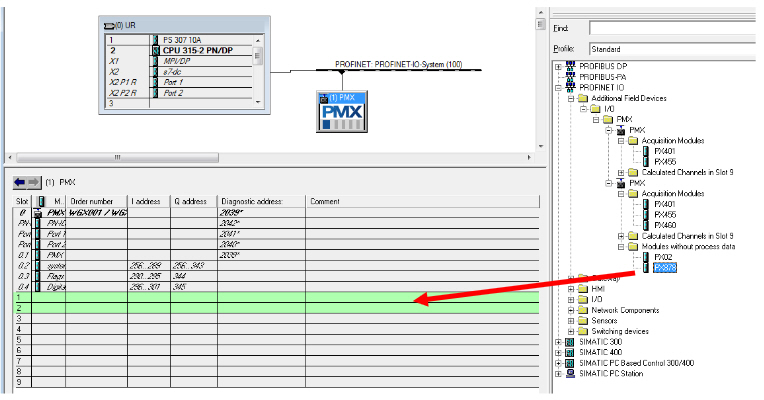Screen dimensions: 764x400
Task: Expand the HMI folder node
Action: [571, 289]
